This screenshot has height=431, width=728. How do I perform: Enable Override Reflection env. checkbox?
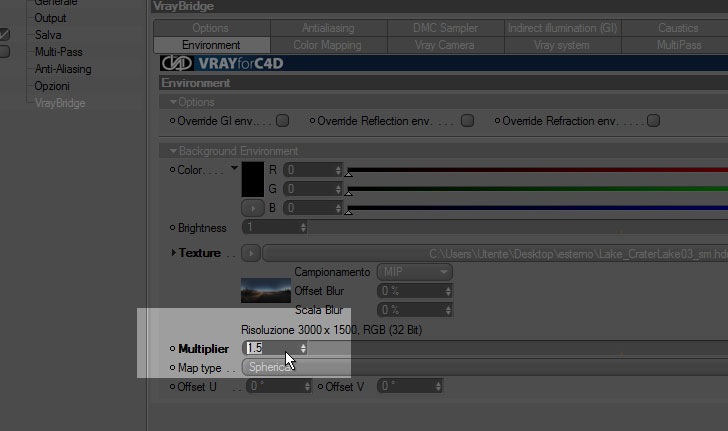[468, 121]
